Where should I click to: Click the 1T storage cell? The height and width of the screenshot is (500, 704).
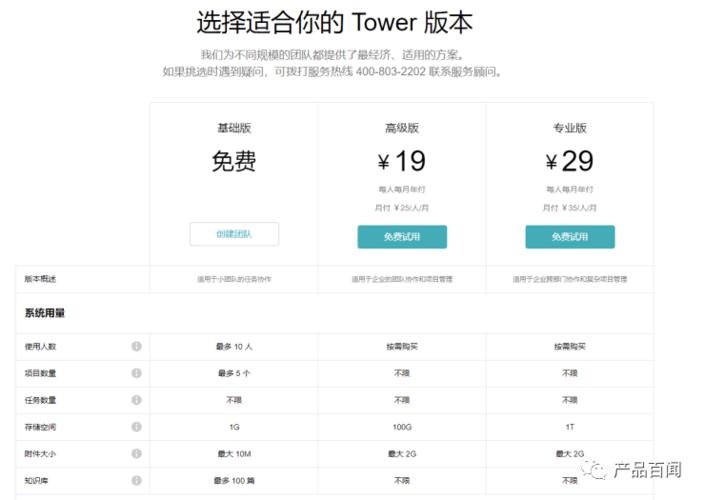[x=570, y=427]
